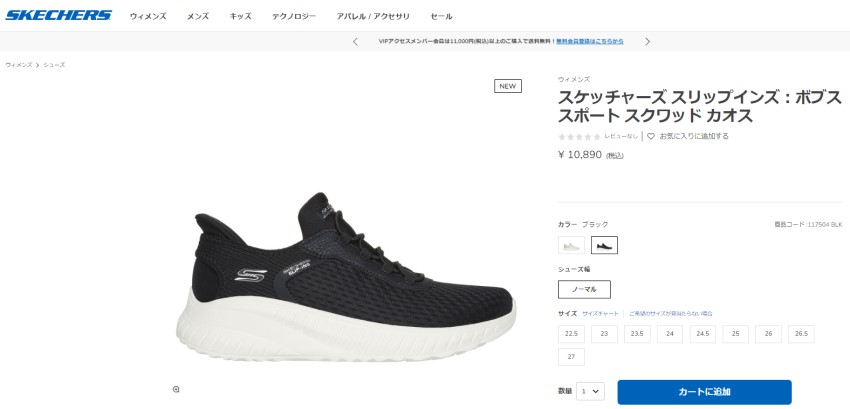This screenshot has height=409, width=850.
Task: Select the black color swatch
Action: 604,245
